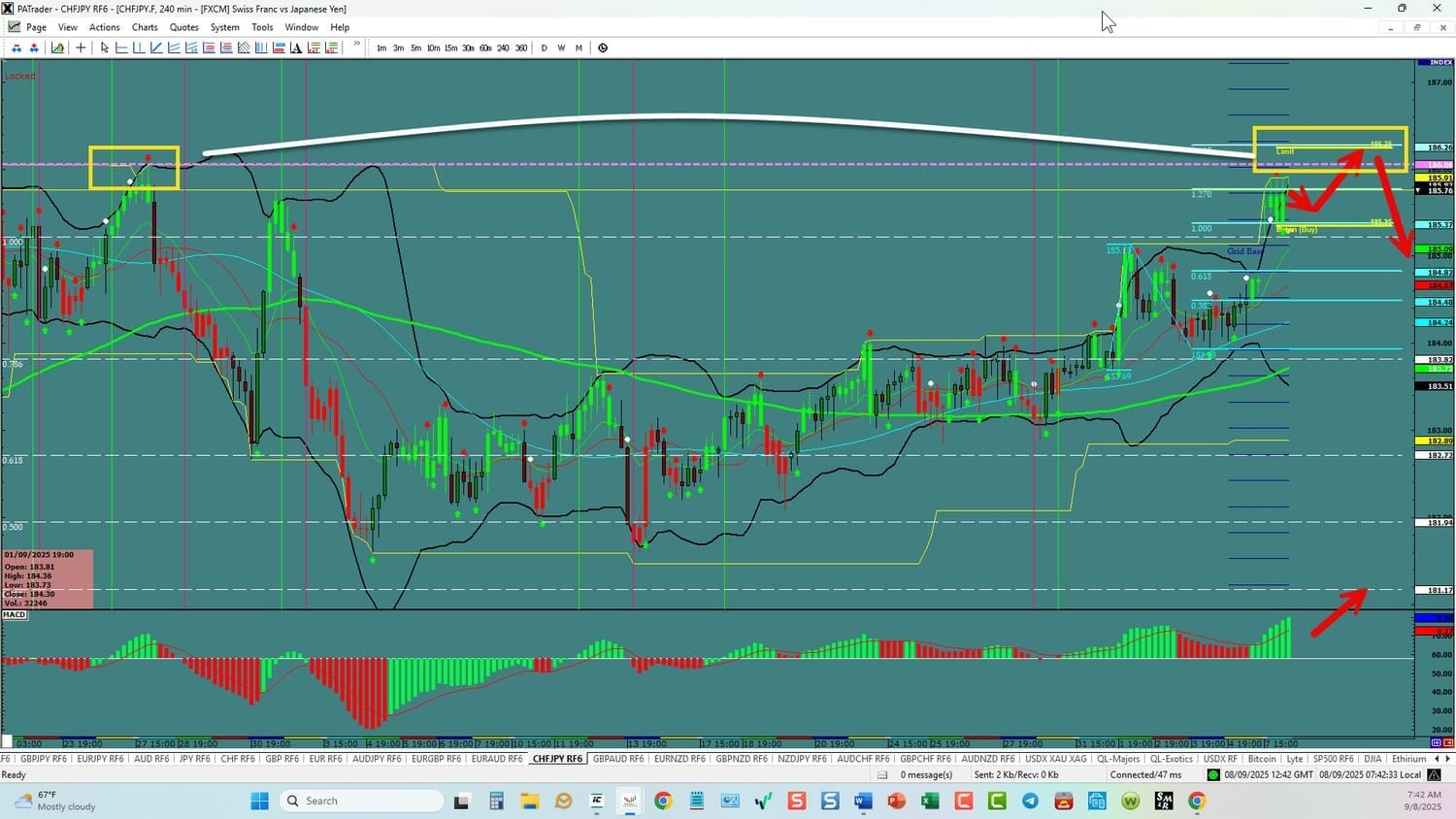Switch to 1m timeframe
The image size is (1456, 819).
(381, 48)
